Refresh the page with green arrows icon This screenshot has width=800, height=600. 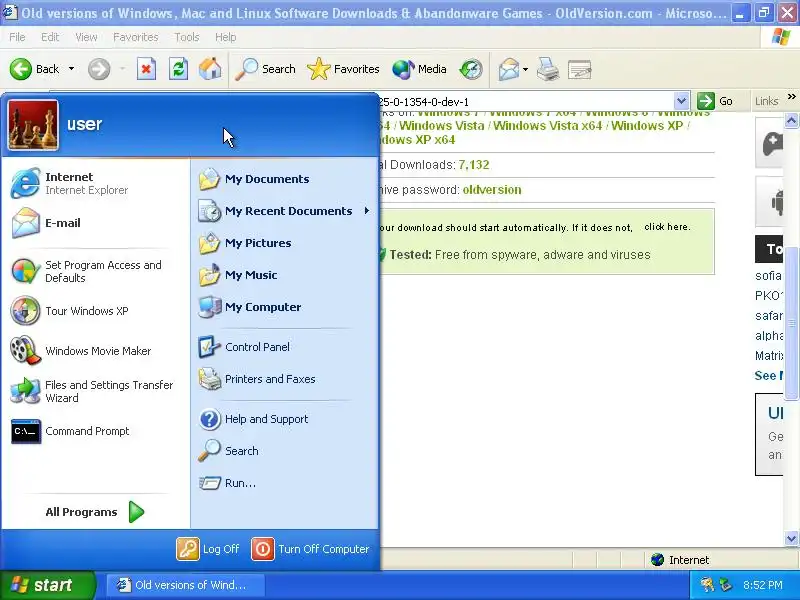click(178, 69)
